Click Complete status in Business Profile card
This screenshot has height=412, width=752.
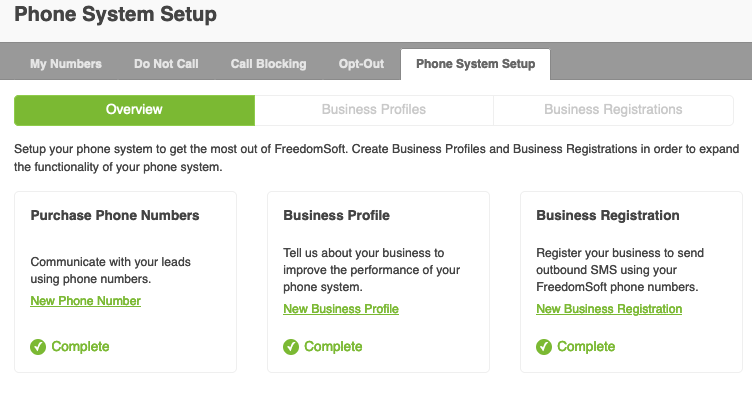coord(333,347)
